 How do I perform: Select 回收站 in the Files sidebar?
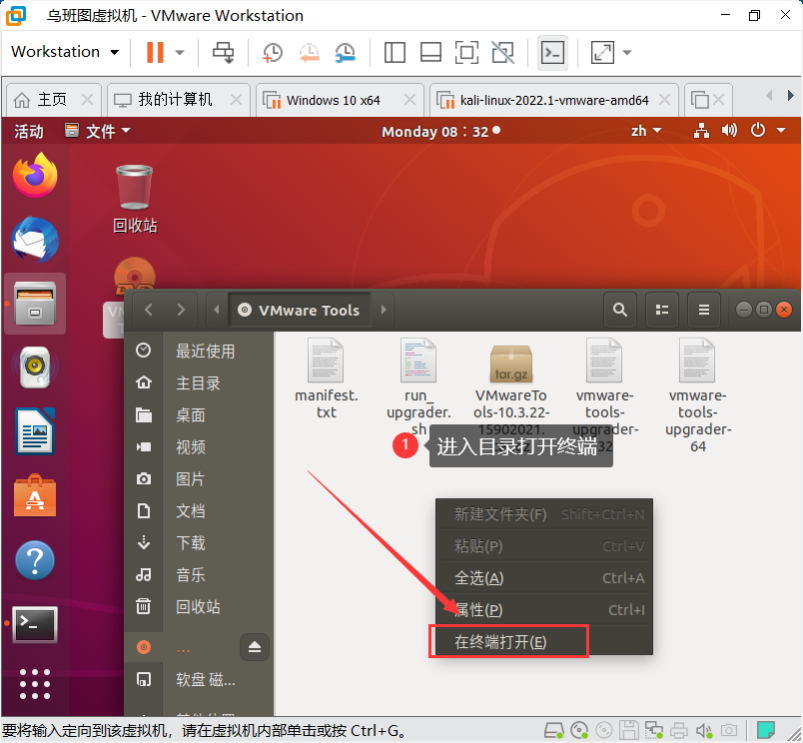click(x=200, y=607)
